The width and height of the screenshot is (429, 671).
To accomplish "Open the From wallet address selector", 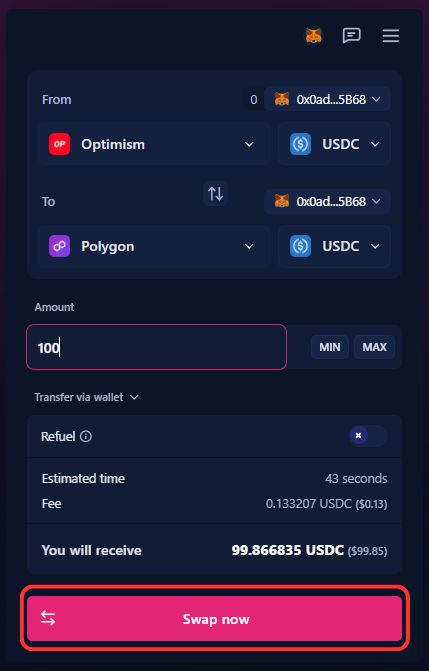I will (x=327, y=100).
